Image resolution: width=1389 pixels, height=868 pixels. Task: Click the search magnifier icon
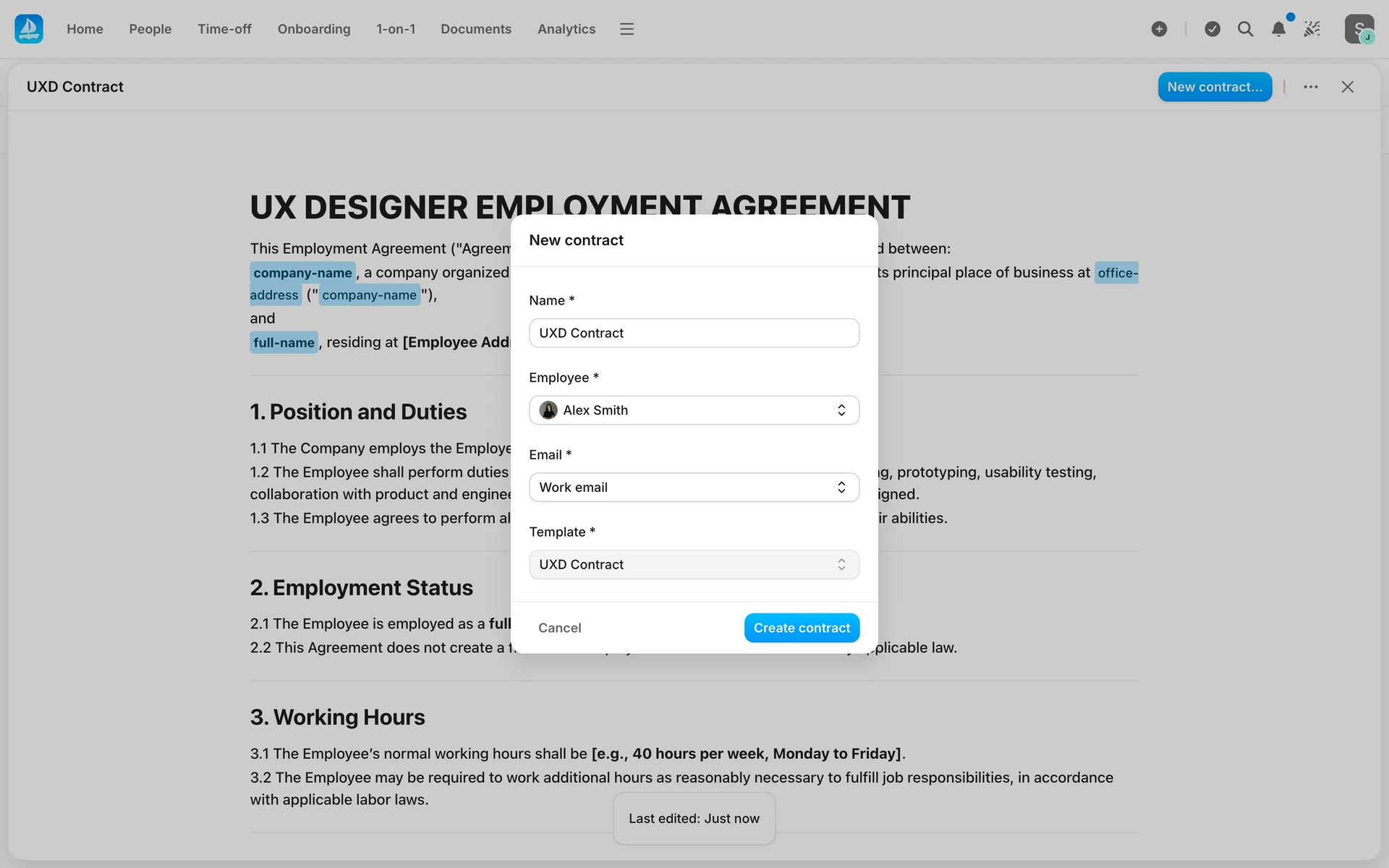(1245, 29)
